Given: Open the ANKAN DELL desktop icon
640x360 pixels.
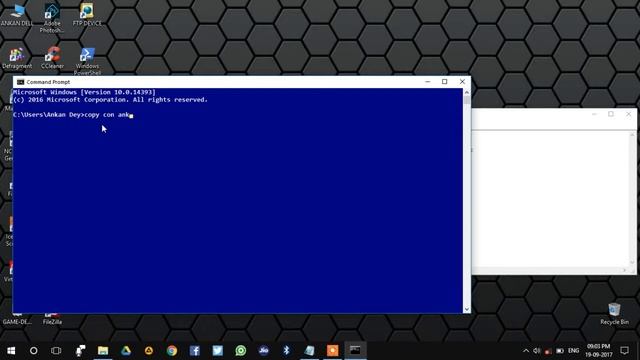Looking at the screenshot, I should coord(17,15).
